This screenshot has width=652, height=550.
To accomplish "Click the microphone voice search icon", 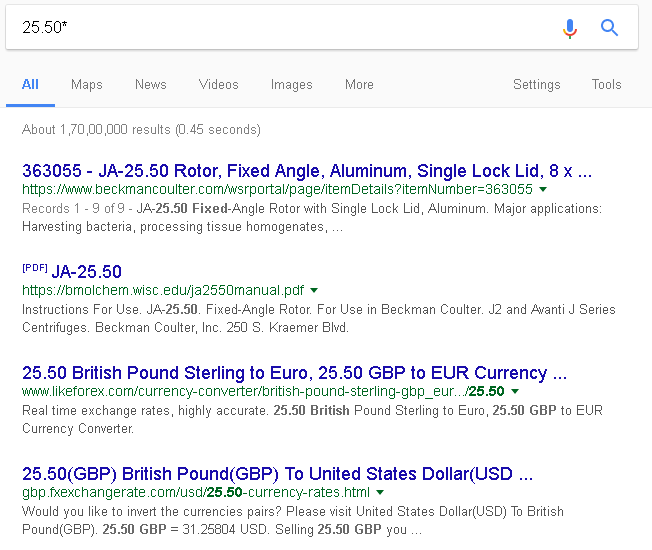I will point(570,28).
